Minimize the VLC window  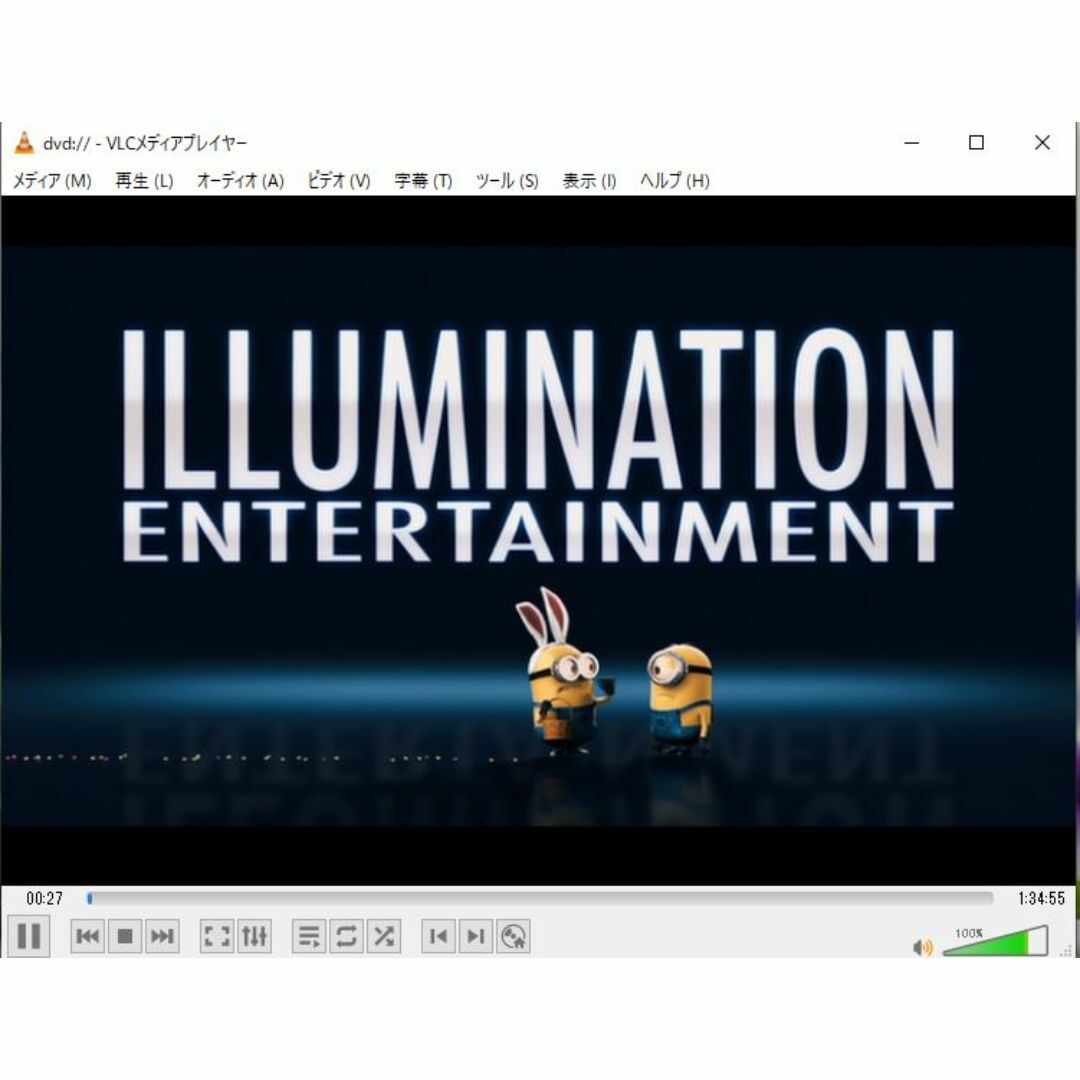pos(912,143)
